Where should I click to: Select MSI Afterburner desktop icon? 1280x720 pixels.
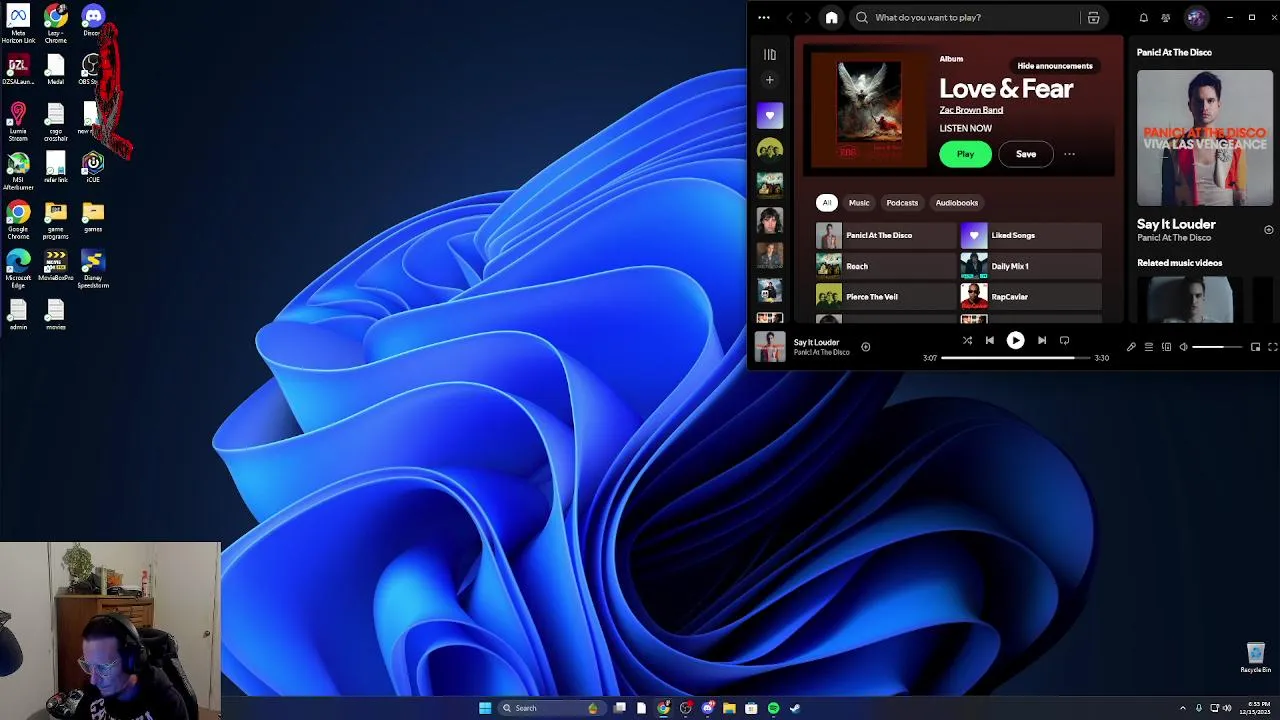pos(18,171)
